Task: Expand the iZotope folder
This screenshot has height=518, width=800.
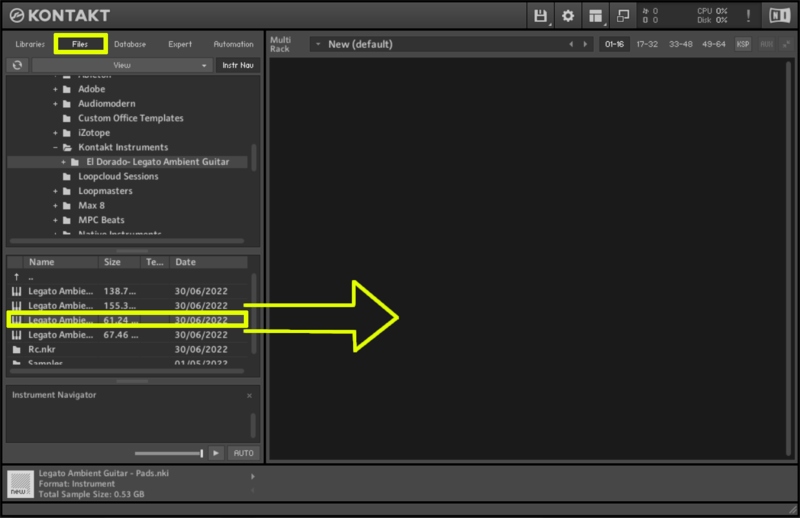Action: click(56, 133)
